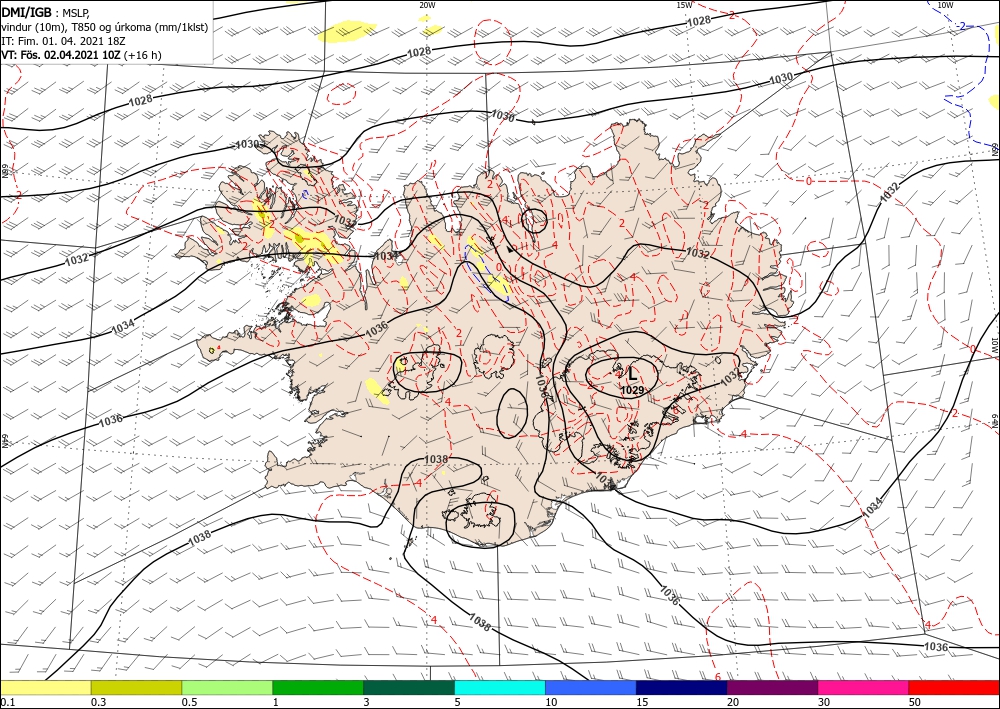
Task: Click the 'DMI/IGB' title text
Action: click(x=26, y=11)
